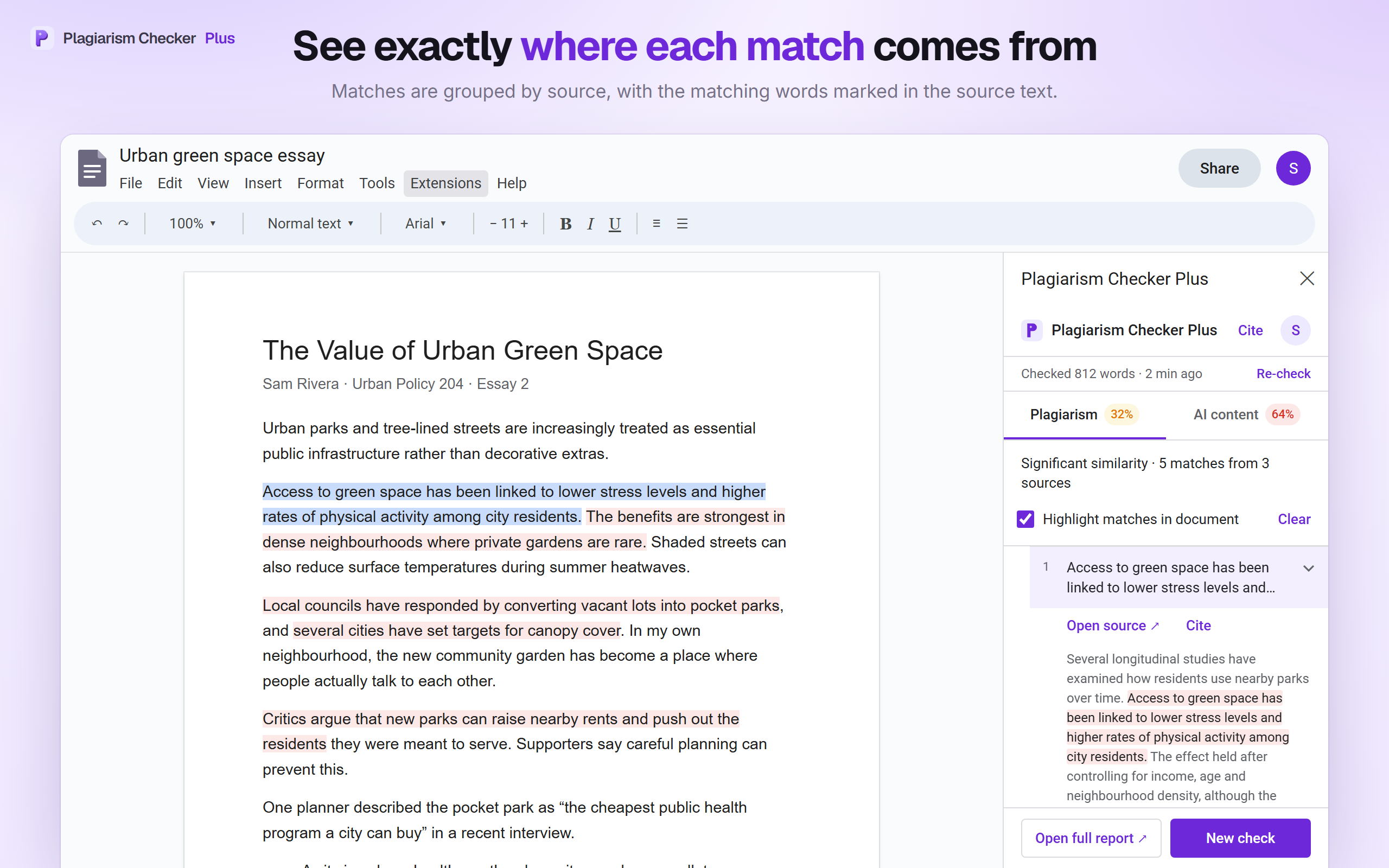Click Open source link for match 1

coord(1112,625)
